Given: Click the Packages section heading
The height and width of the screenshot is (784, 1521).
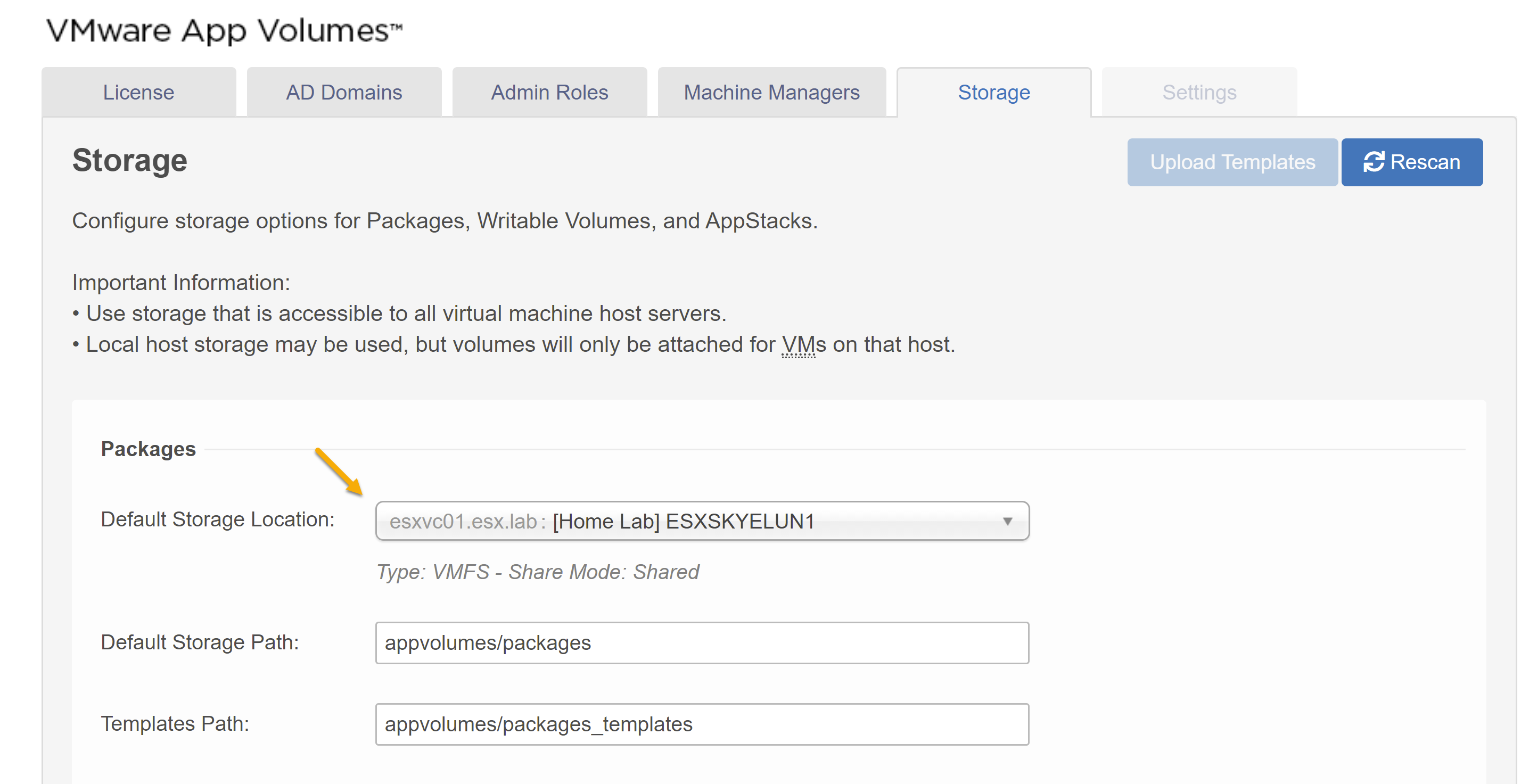Looking at the screenshot, I should (148, 449).
